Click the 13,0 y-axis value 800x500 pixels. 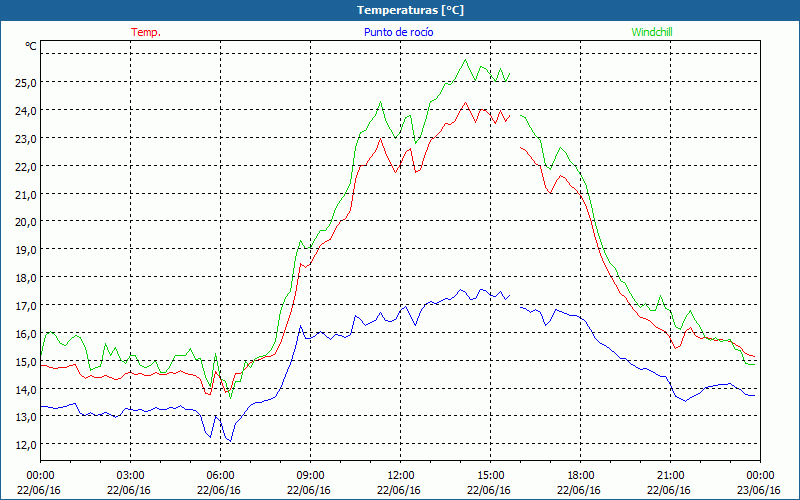click(x=26, y=417)
